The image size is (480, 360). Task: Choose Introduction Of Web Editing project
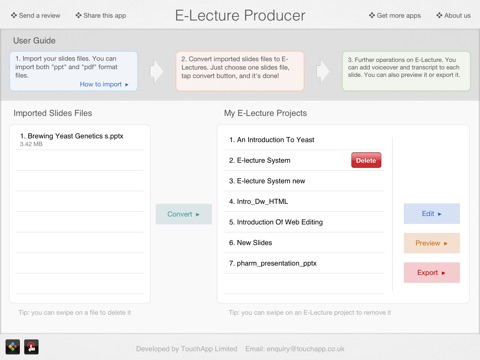pyautogui.click(x=304, y=222)
